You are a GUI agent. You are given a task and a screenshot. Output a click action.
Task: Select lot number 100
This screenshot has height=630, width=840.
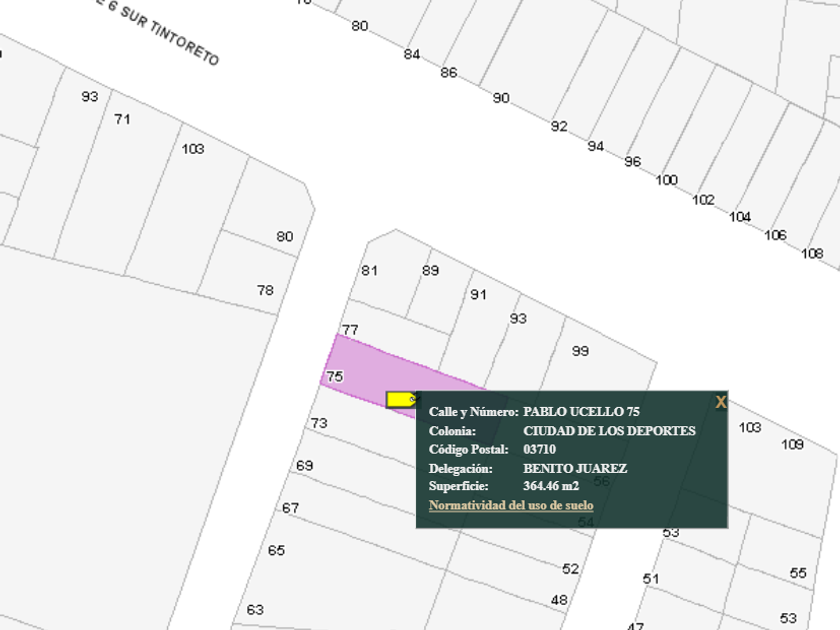point(666,180)
